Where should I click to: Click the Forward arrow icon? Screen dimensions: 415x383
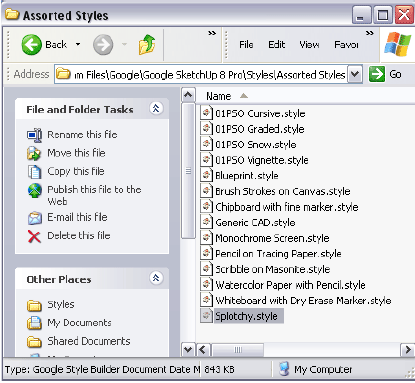point(103,45)
